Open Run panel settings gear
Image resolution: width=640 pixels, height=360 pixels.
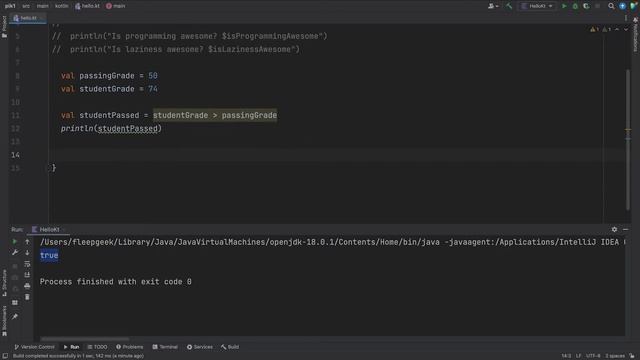[x=614, y=229]
